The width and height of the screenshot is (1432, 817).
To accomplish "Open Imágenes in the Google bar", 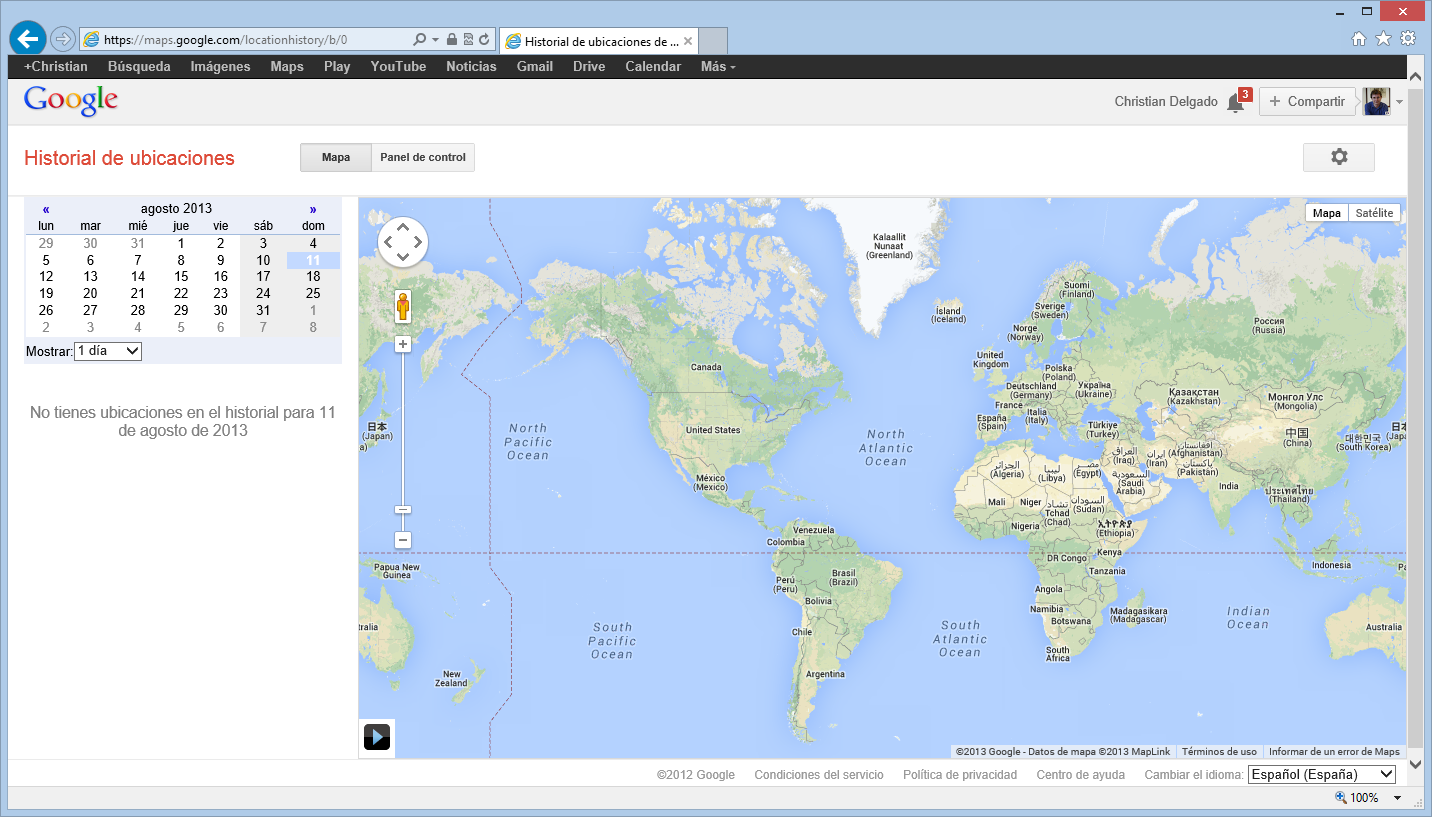I will [220, 67].
